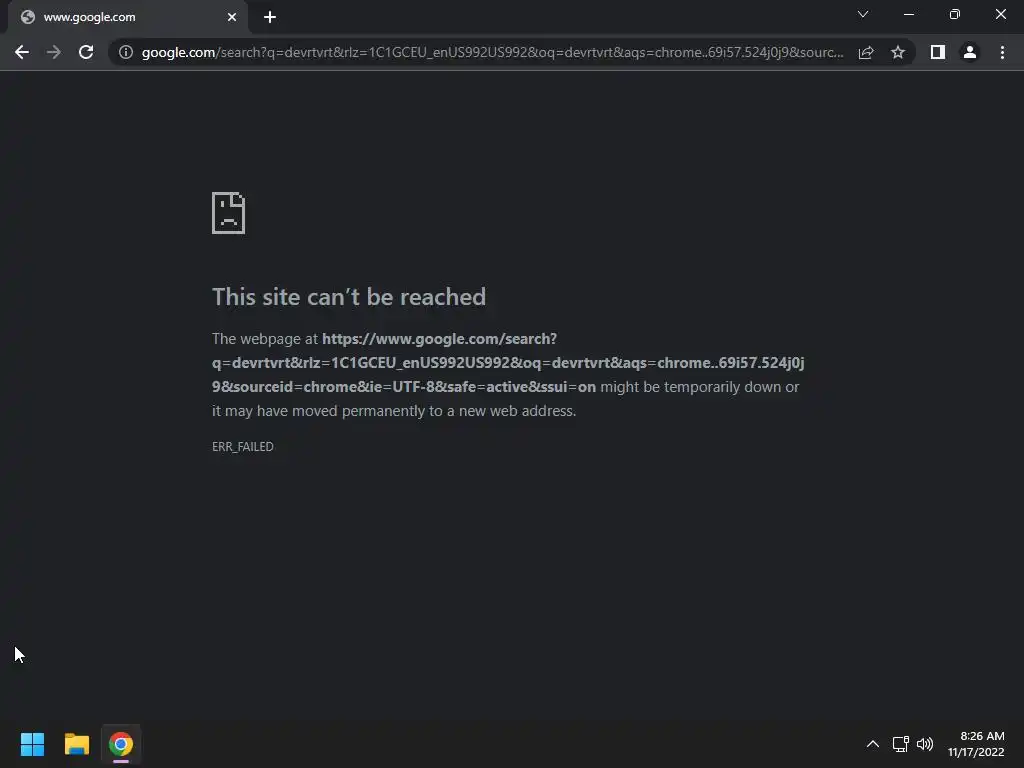Restore down the Chrome window
1024x768 pixels.
(x=955, y=14)
